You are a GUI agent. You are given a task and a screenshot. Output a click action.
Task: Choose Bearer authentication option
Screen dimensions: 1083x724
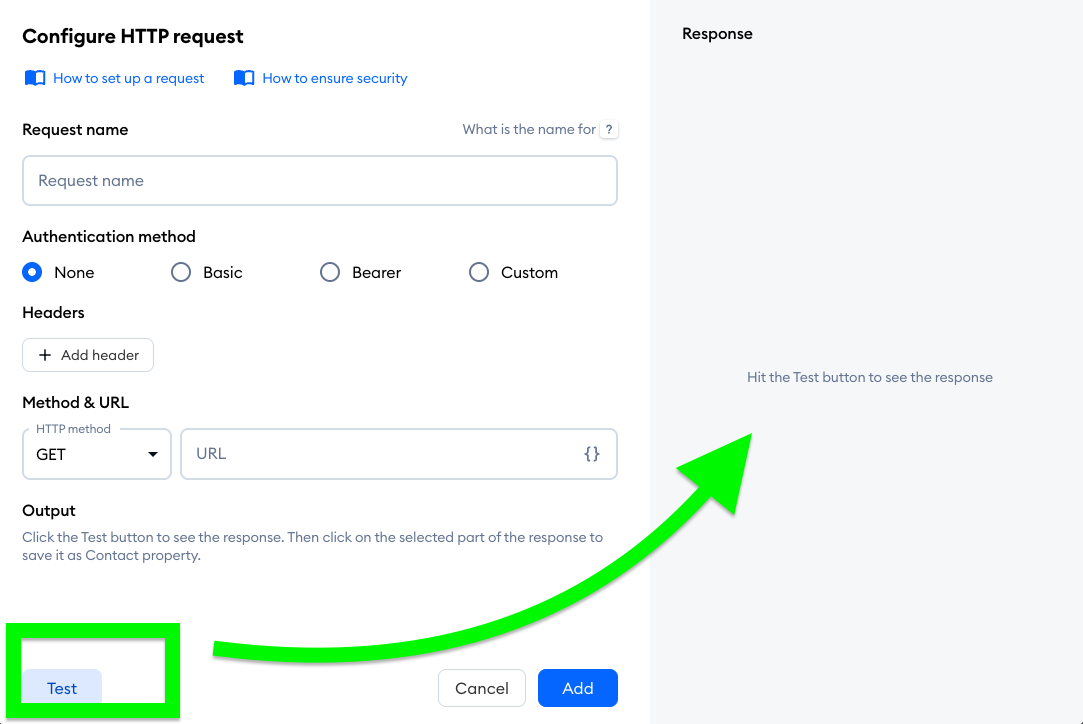pos(329,272)
